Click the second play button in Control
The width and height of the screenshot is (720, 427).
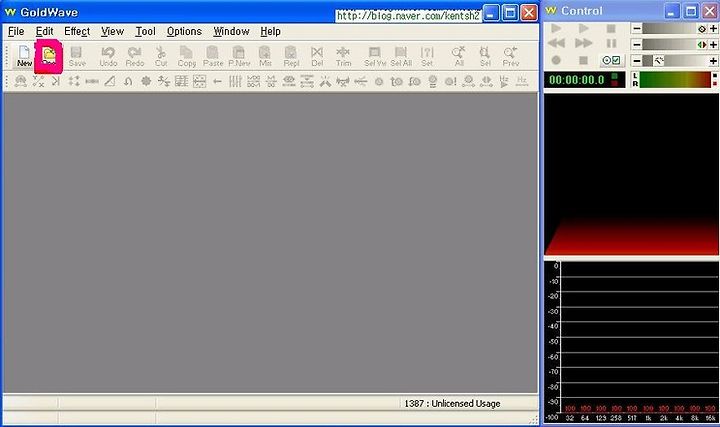pos(584,28)
